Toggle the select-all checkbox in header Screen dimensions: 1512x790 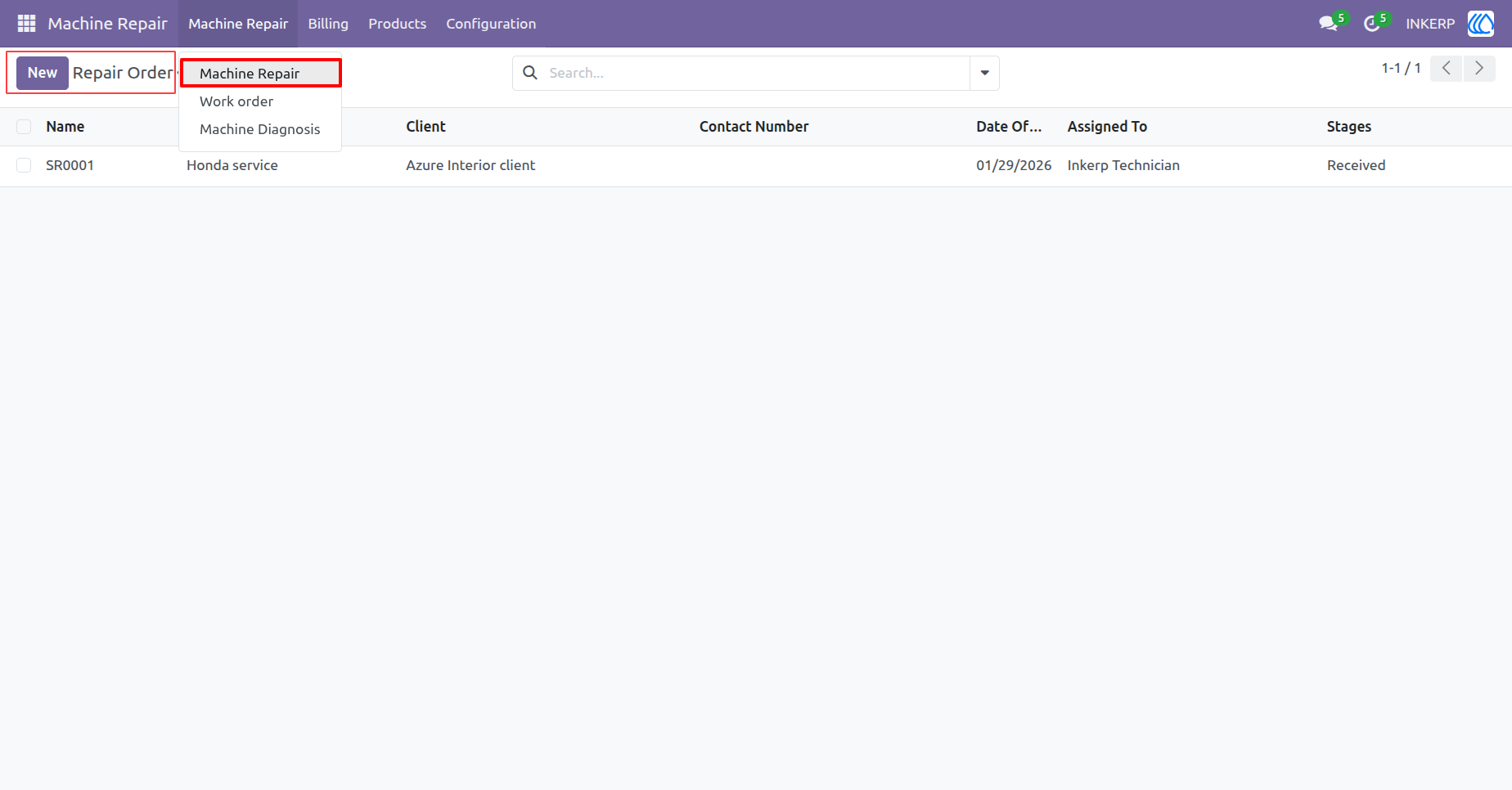pos(24,127)
